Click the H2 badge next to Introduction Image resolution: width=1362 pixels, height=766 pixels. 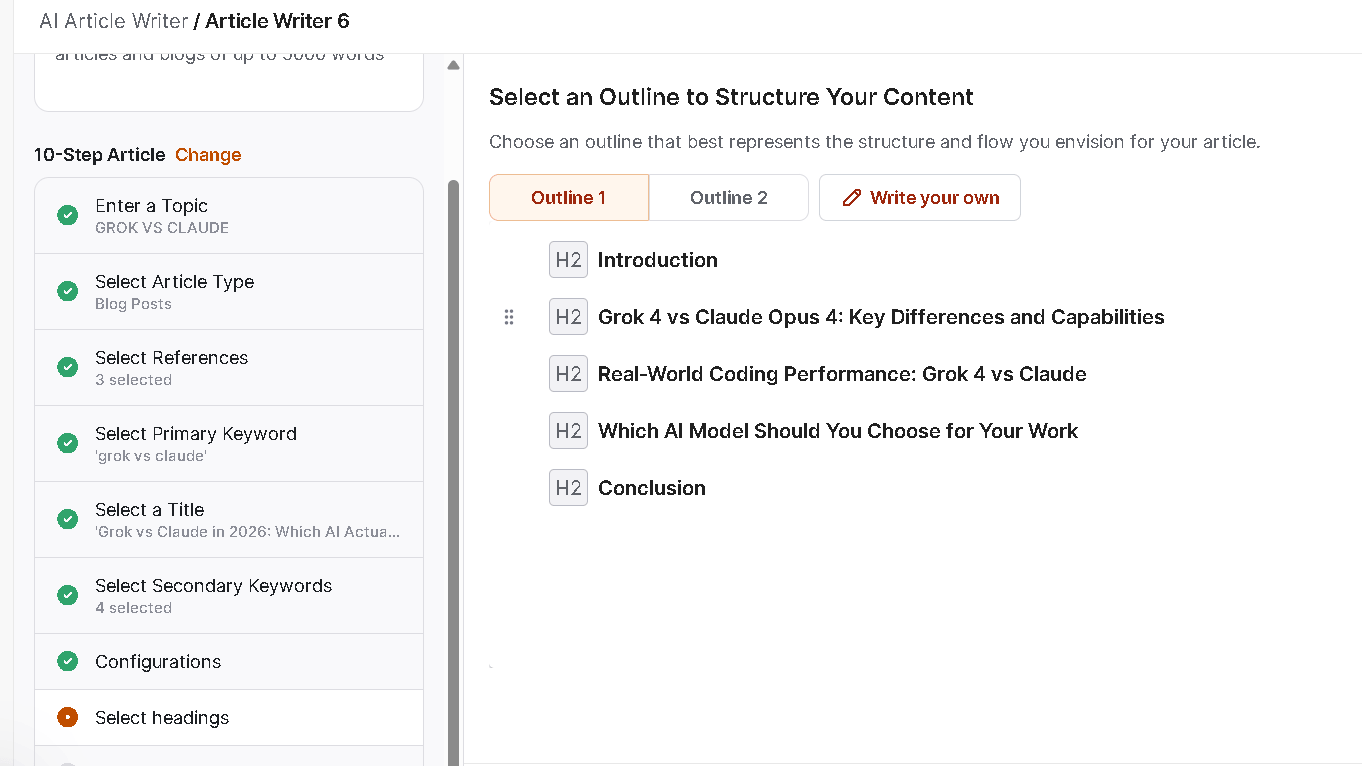click(x=568, y=260)
